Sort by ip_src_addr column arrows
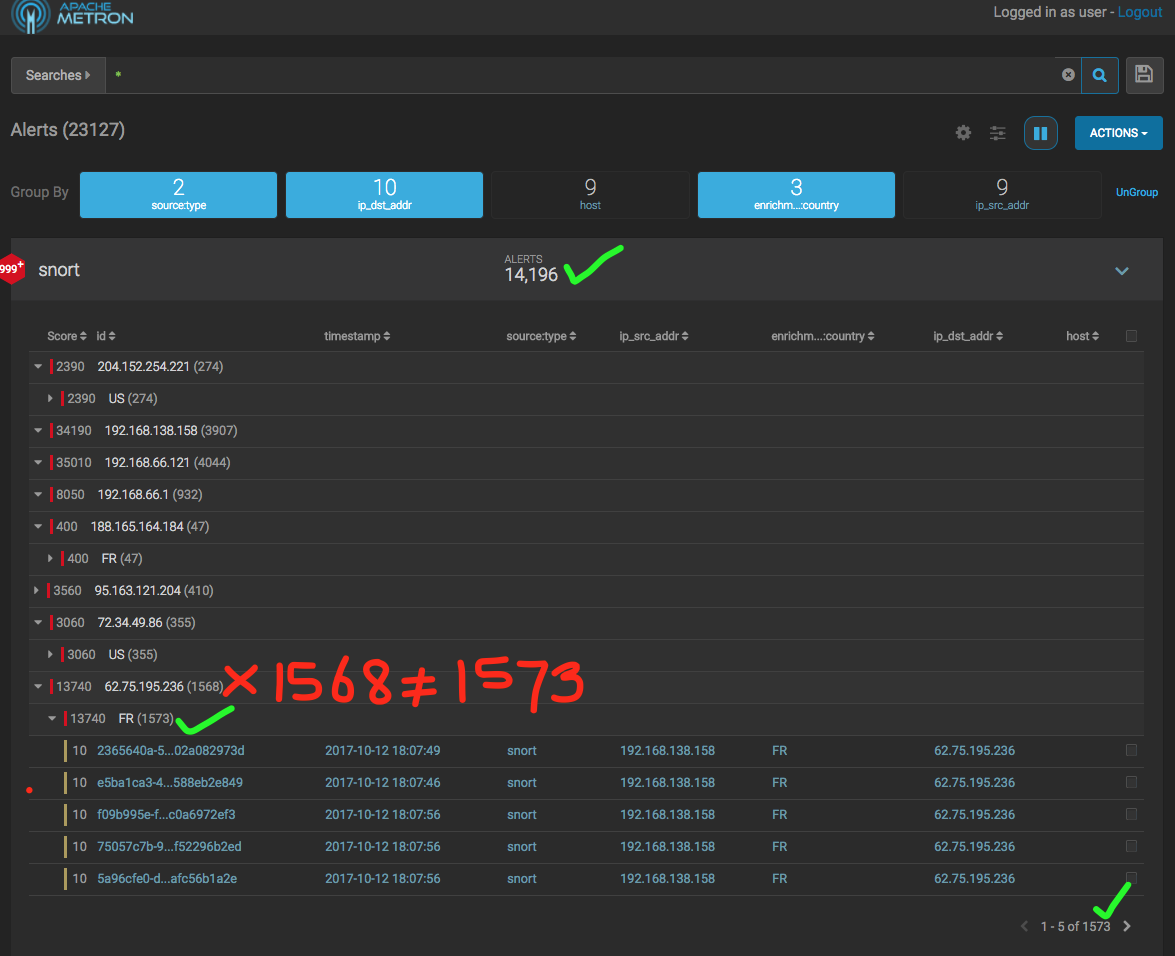Viewport: 1175px width, 956px height. click(685, 336)
